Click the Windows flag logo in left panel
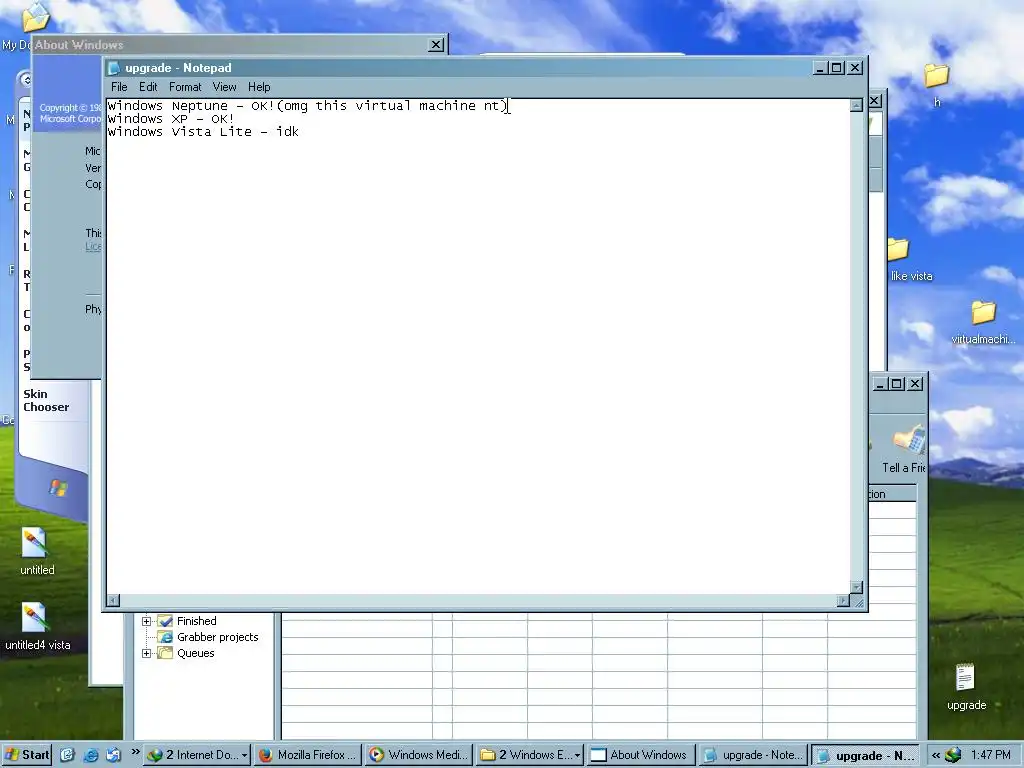 [59, 488]
